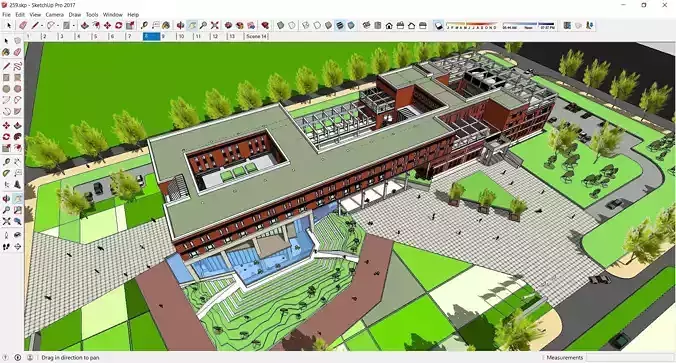Activate the Section Plane tool in left palette

(x=17, y=247)
